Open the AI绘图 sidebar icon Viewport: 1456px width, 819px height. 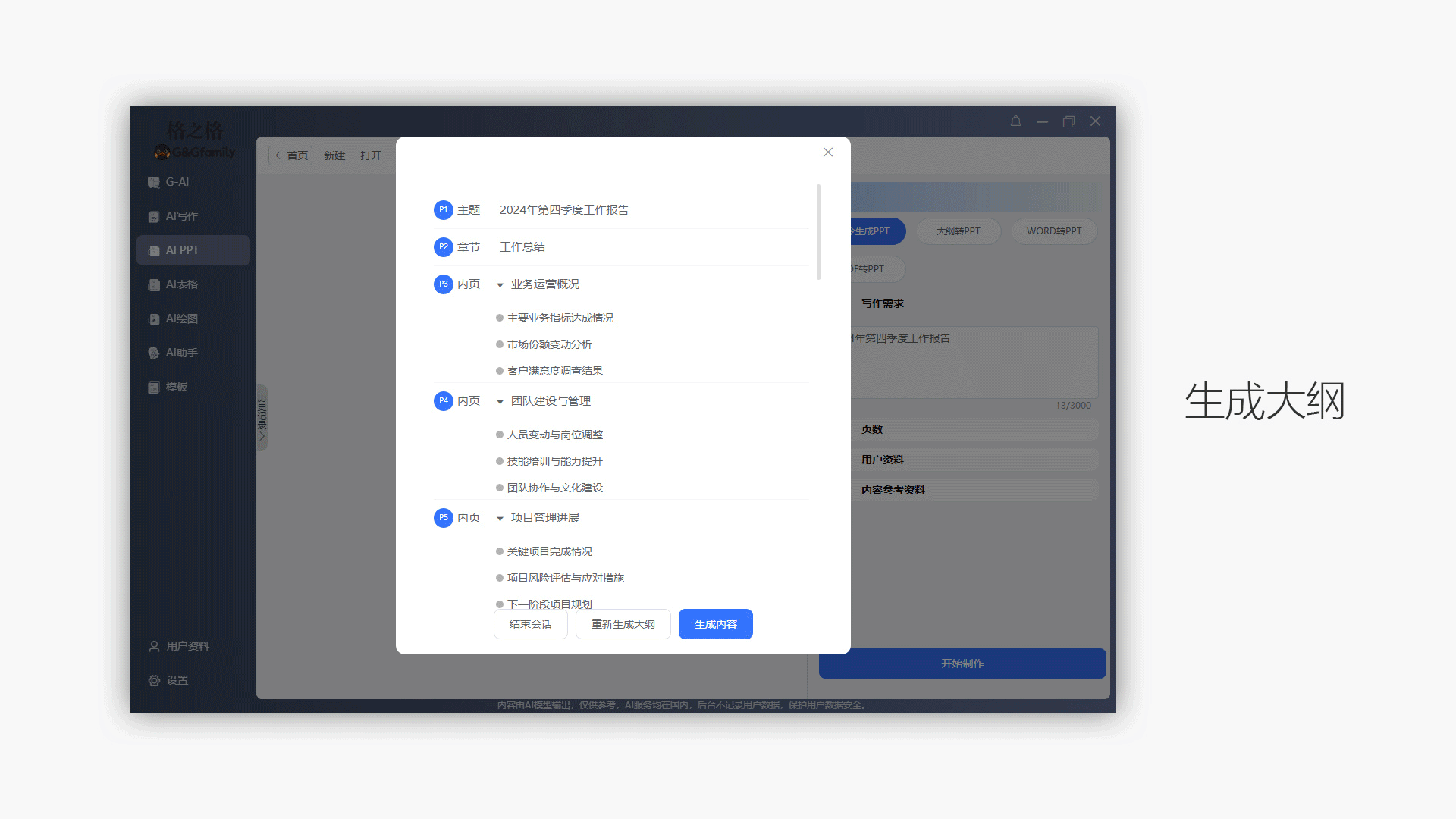pyautogui.click(x=153, y=318)
